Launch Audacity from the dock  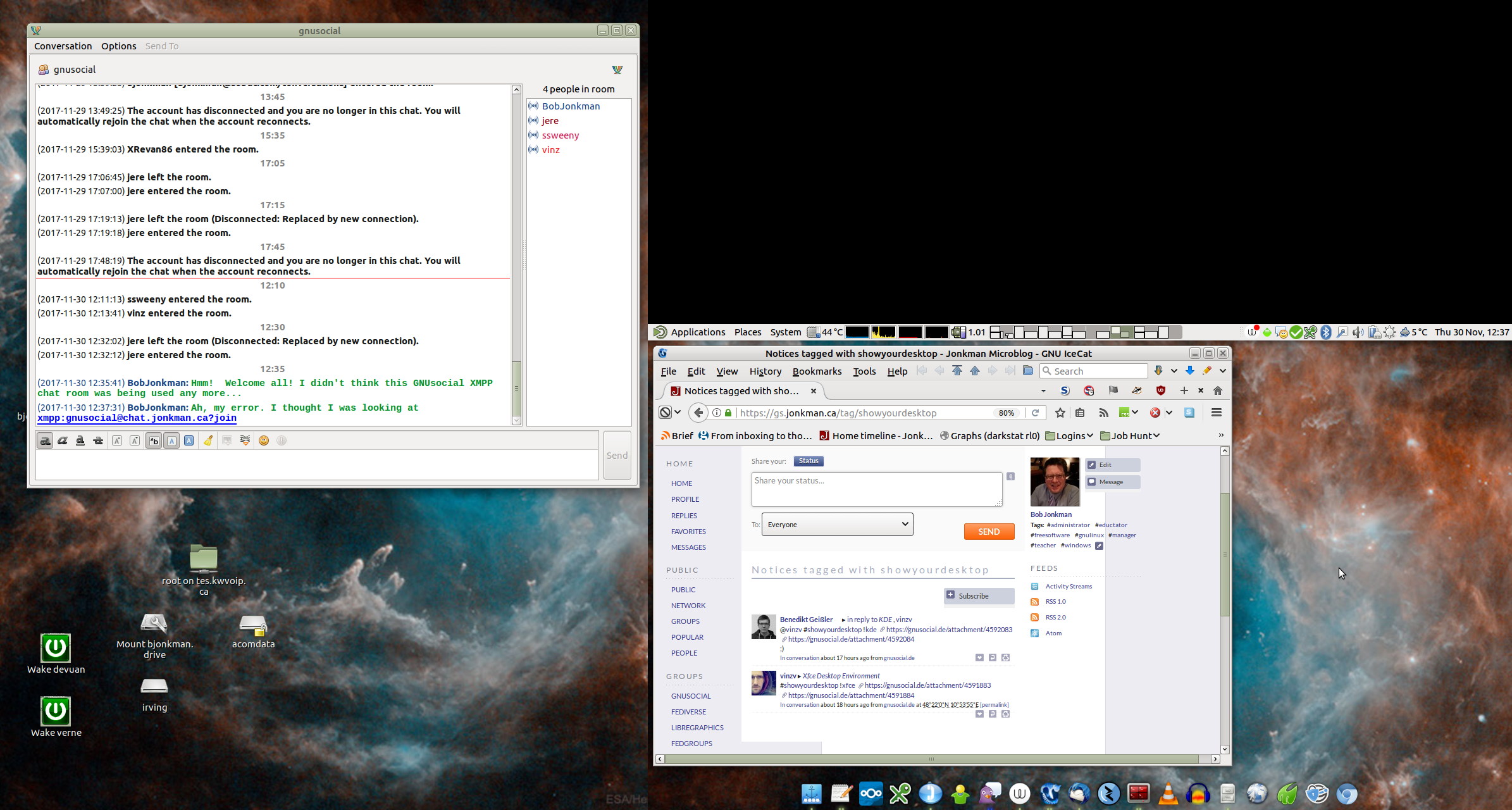pyautogui.click(x=1198, y=794)
